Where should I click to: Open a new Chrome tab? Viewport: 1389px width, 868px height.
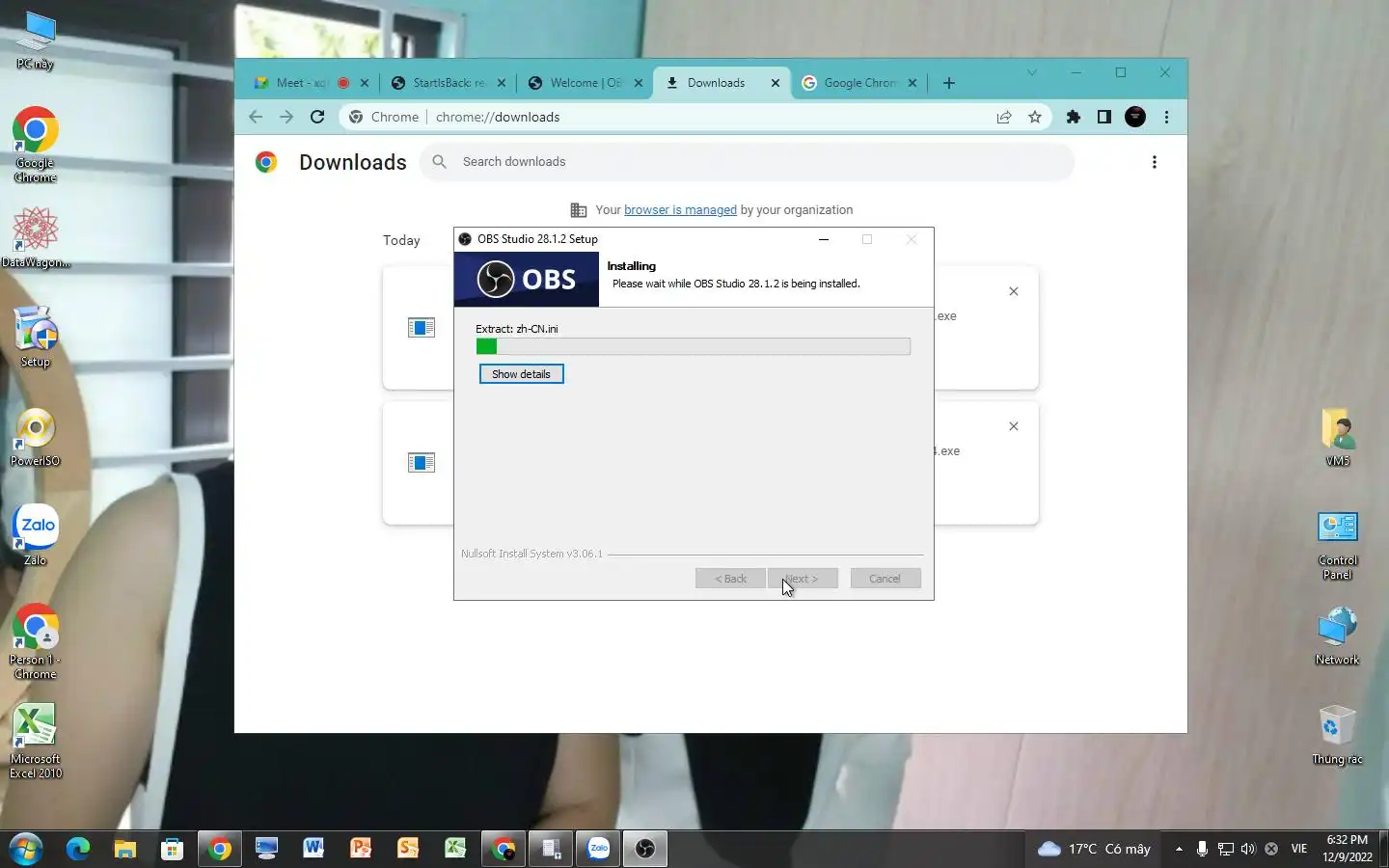tap(949, 83)
